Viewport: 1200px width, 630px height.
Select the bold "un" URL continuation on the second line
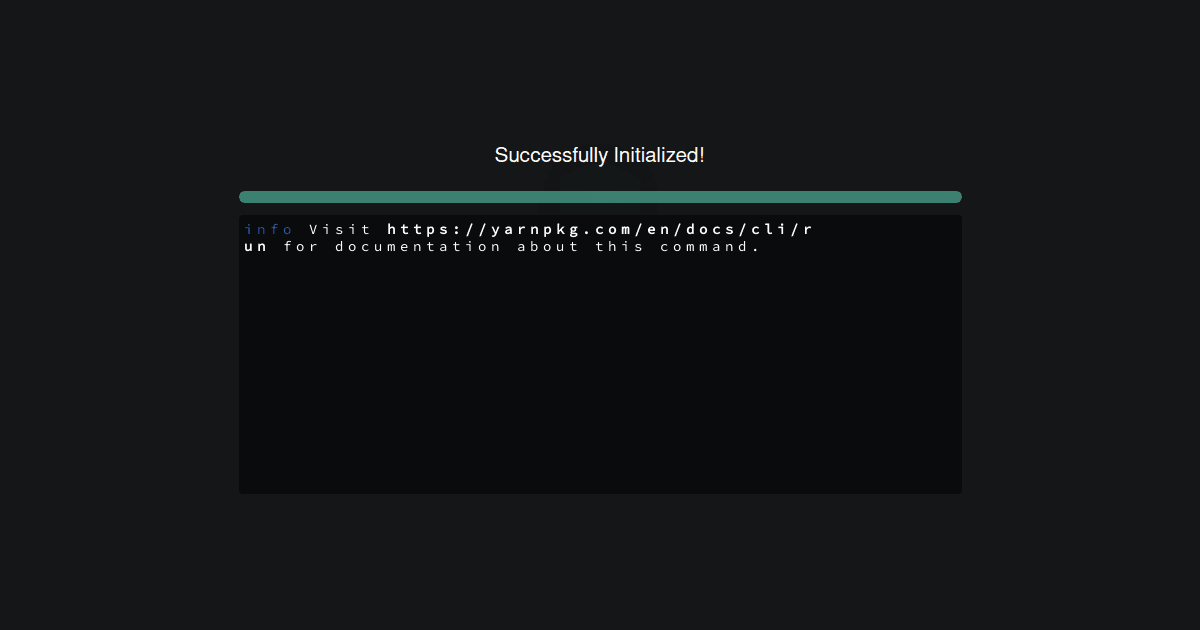click(x=256, y=246)
